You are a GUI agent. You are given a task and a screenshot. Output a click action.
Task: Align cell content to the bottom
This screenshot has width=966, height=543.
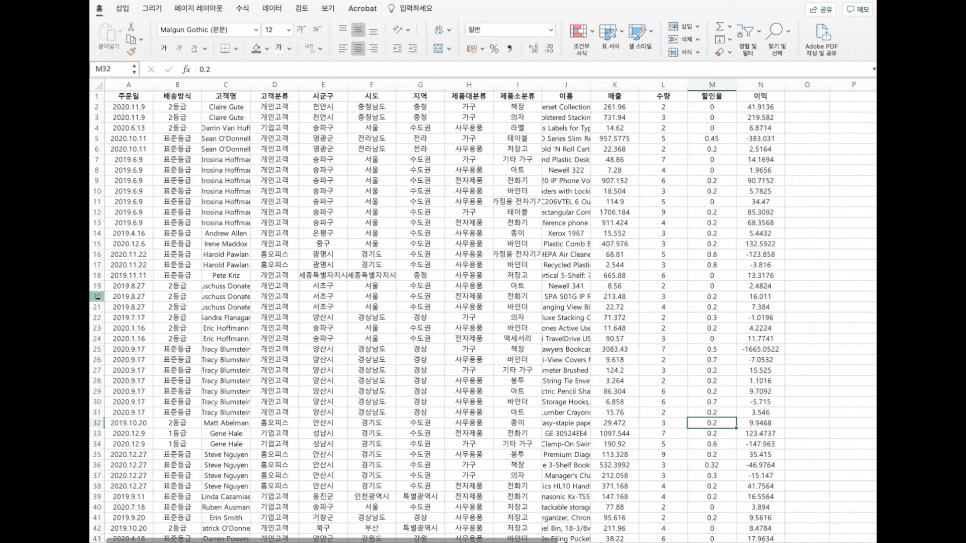373,30
